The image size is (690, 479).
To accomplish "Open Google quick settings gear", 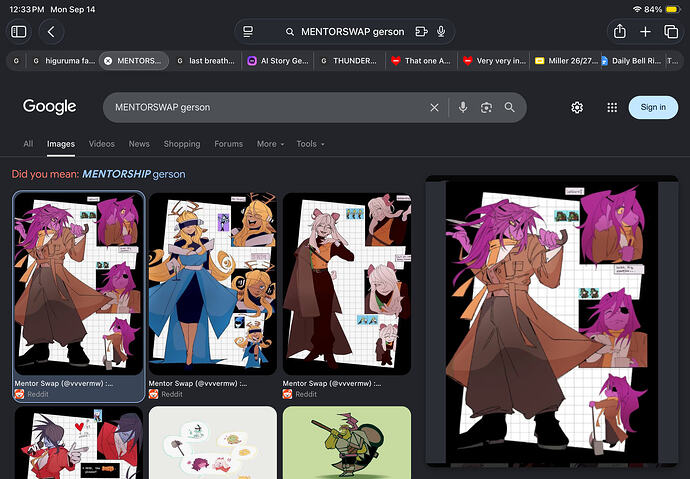I will 577,107.
